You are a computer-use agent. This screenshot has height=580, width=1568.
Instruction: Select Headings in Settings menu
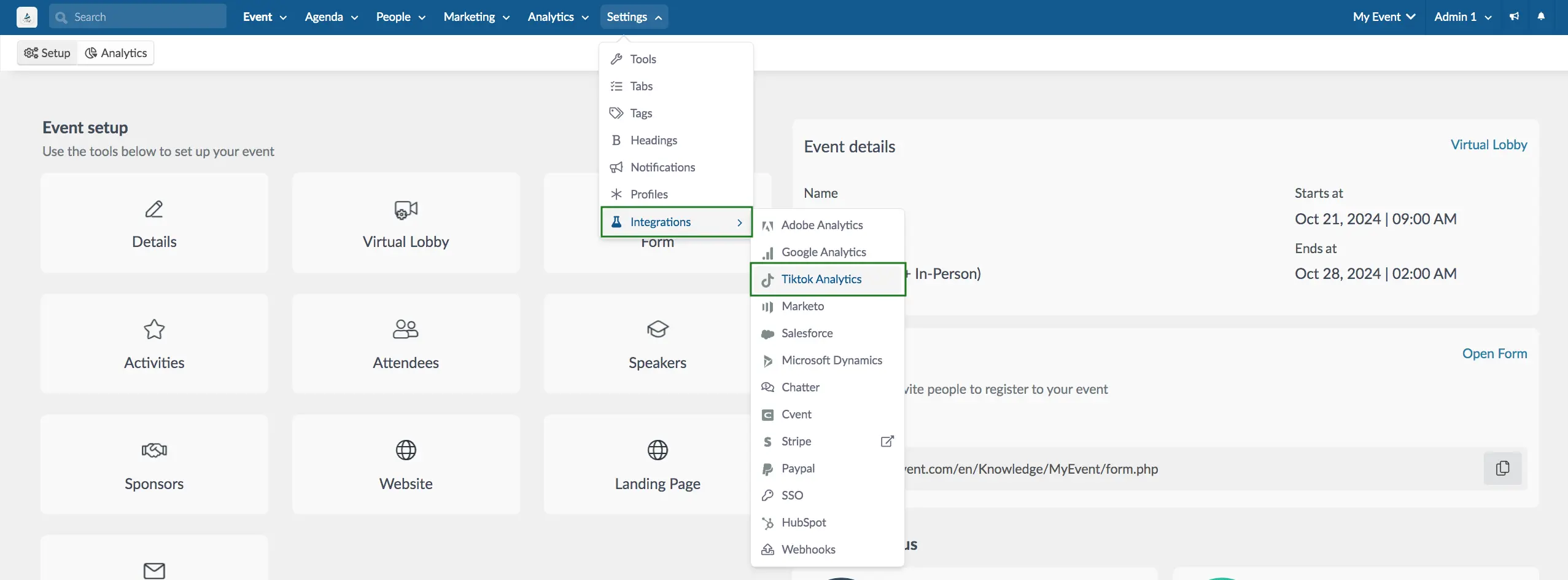point(676,140)
